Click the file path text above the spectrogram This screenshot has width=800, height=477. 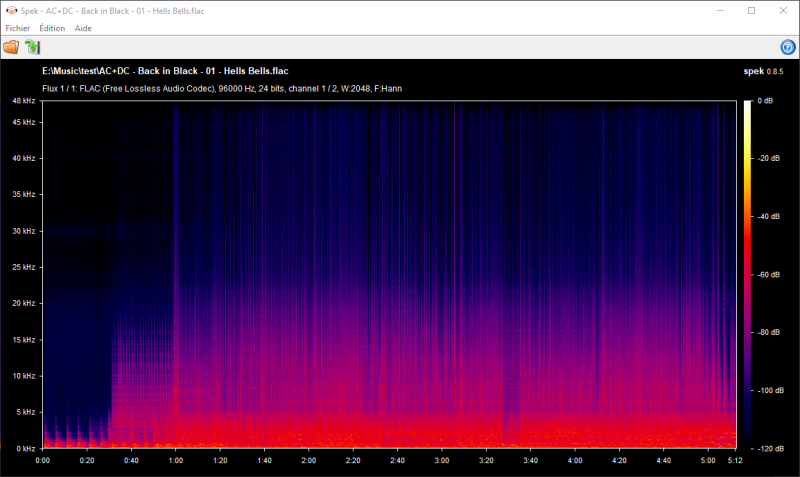pos(165,71)
